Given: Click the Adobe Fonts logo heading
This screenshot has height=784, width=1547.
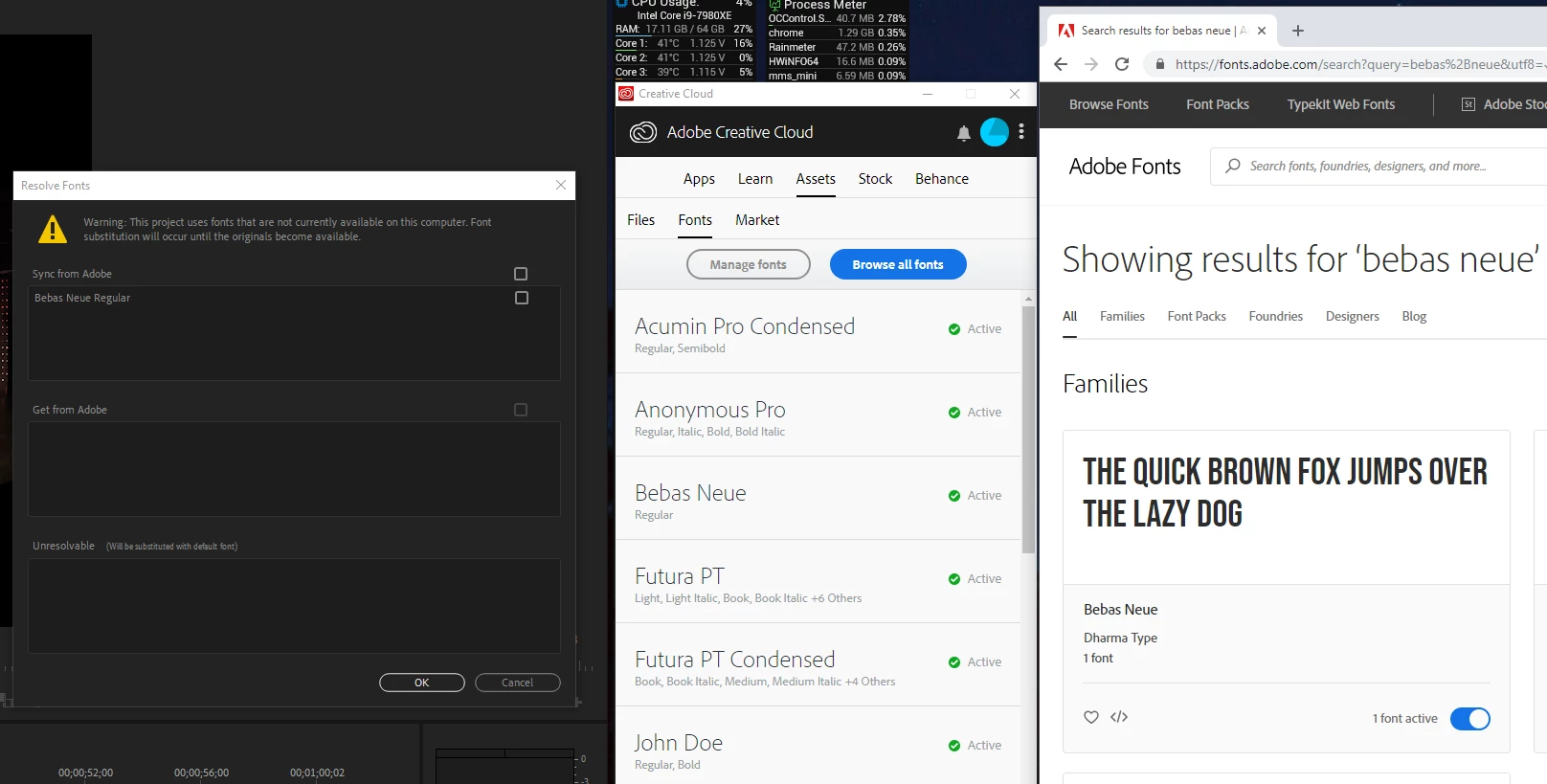Looking at the screenshot, I should point(1125,167).
